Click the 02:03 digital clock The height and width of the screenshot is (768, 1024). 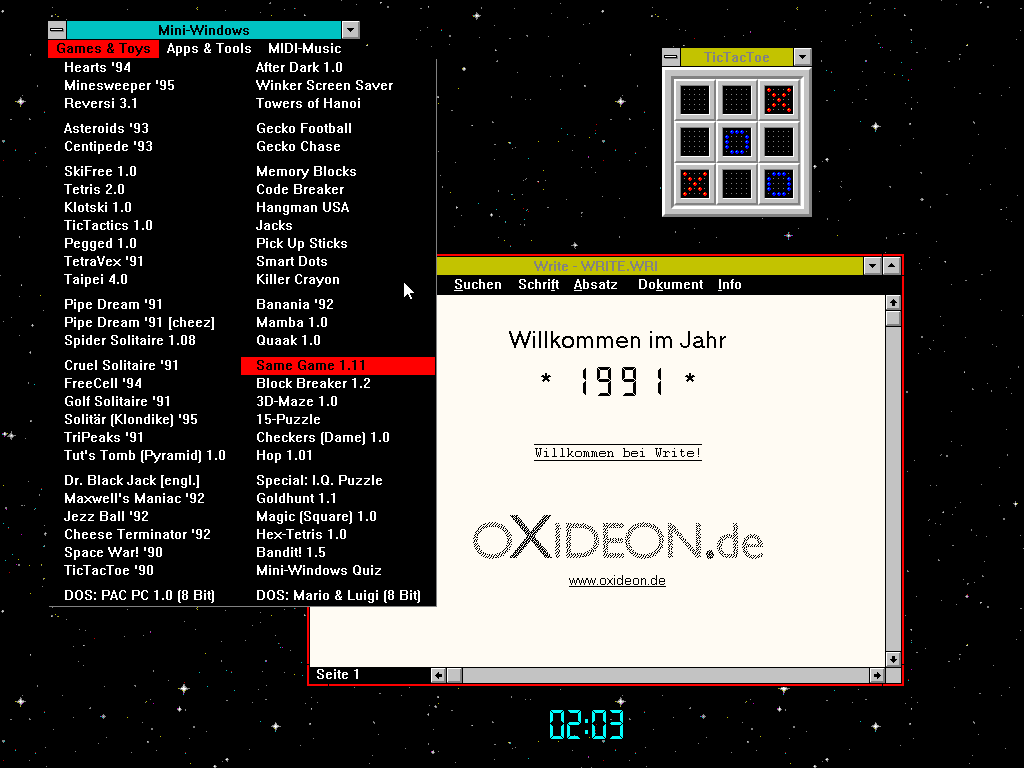click(x=586, y=724)
